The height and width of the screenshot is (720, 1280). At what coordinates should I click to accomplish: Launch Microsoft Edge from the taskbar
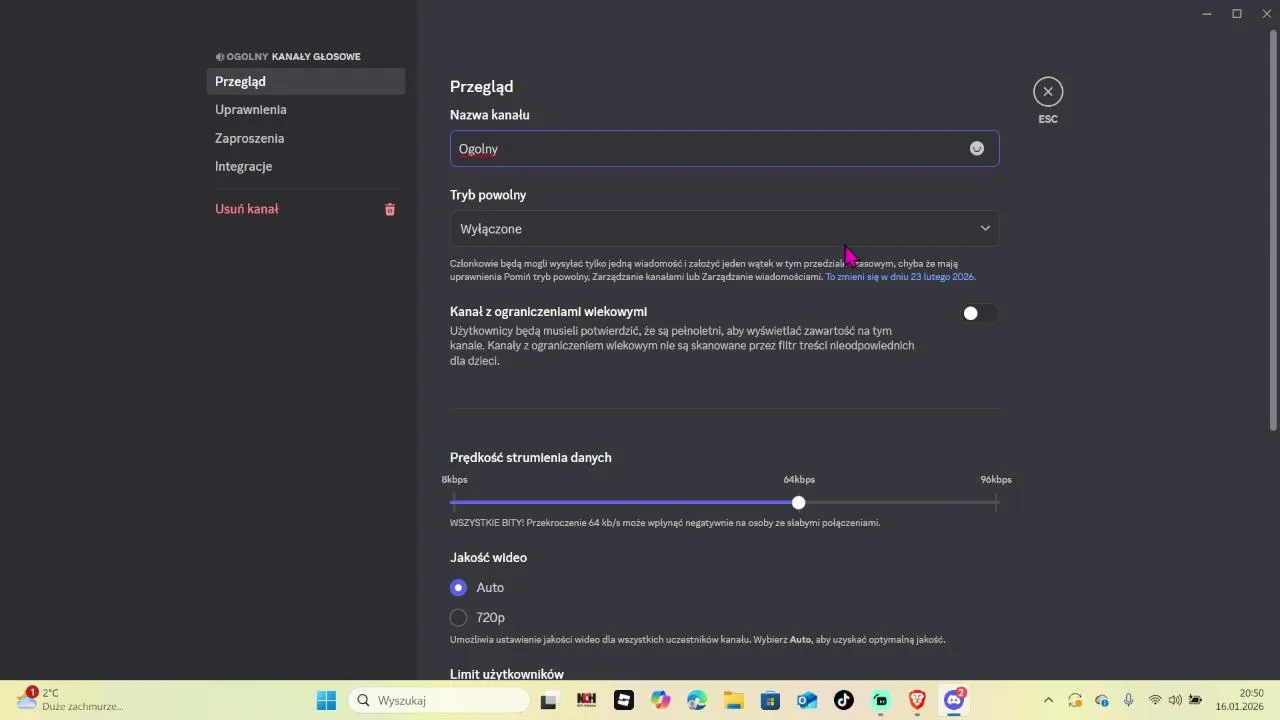tap(697, 700)
